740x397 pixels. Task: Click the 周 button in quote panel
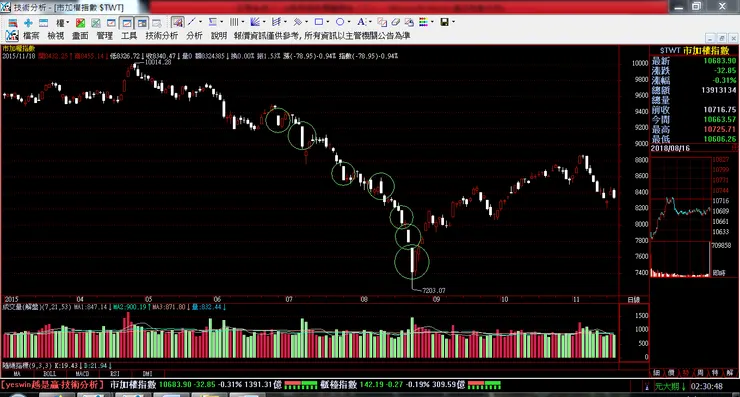click(700, 372)
